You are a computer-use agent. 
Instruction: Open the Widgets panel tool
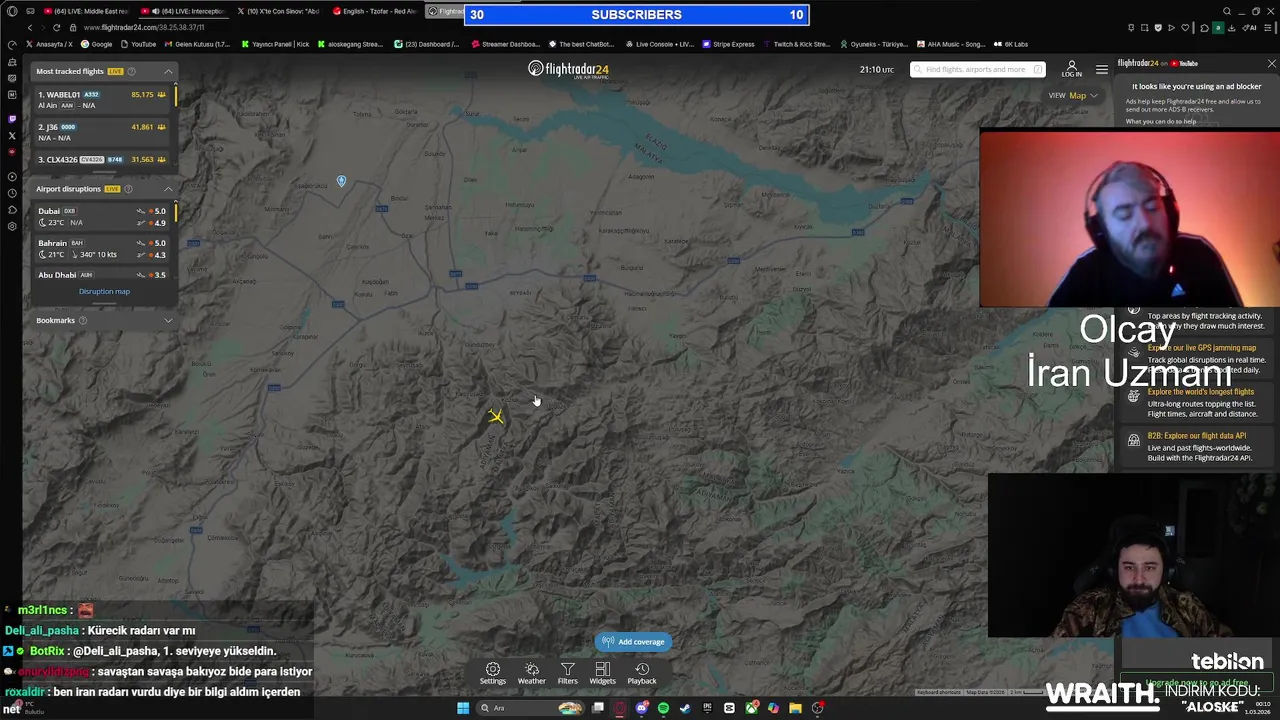(x=602, y=673)
